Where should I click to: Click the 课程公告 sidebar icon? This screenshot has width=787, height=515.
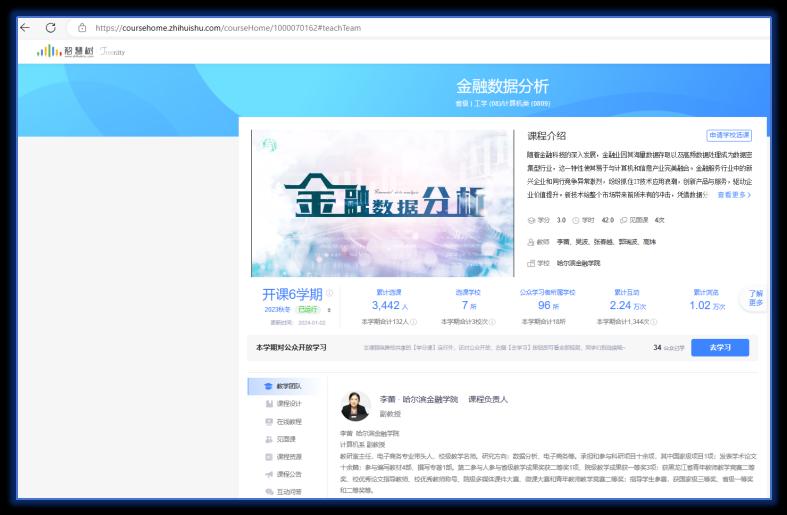[x=269, y=474]
